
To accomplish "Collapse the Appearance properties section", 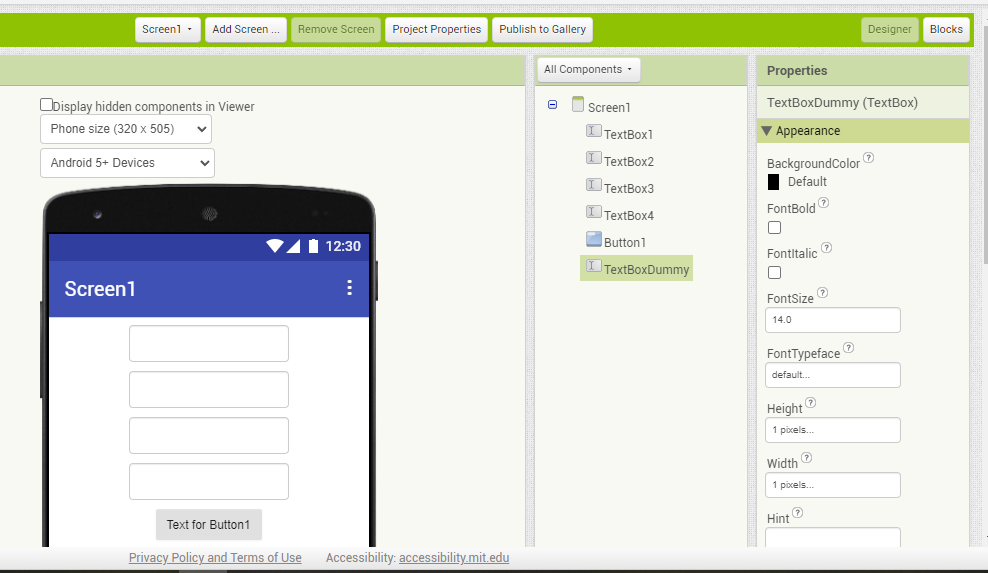I will click(766, 131).
